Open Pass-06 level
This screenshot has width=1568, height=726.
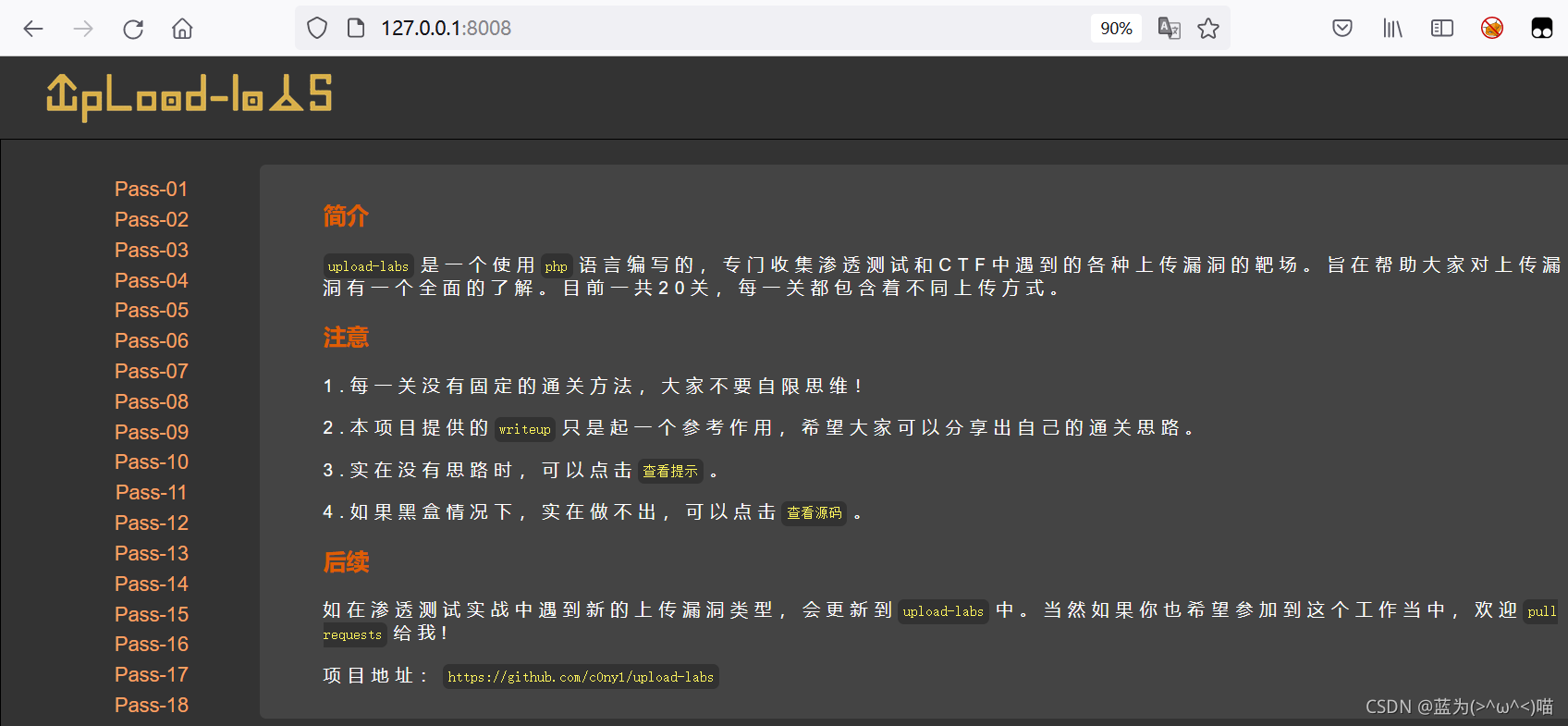click(152, 341)
